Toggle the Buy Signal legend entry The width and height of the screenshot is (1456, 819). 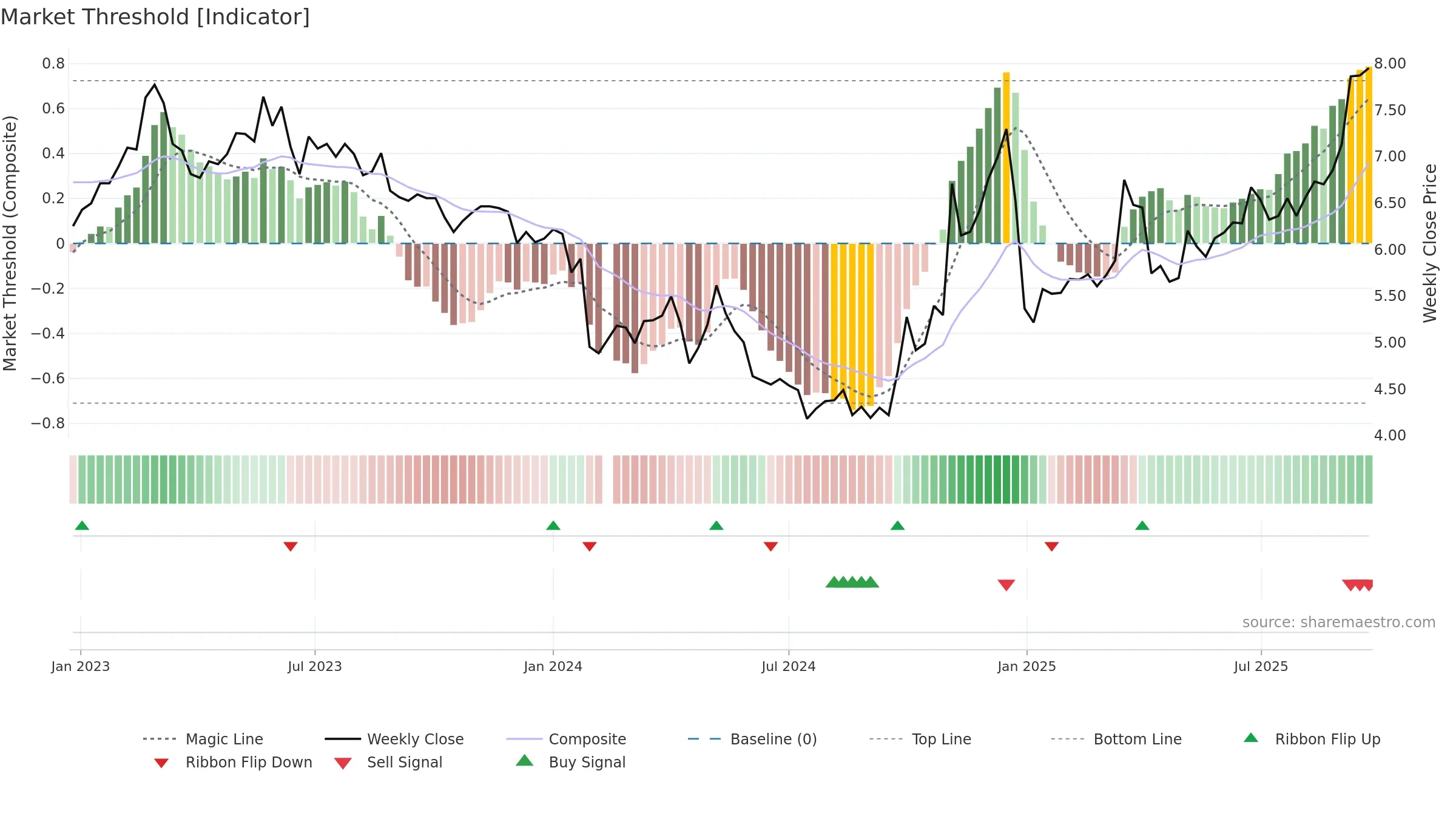pos(570,762)
